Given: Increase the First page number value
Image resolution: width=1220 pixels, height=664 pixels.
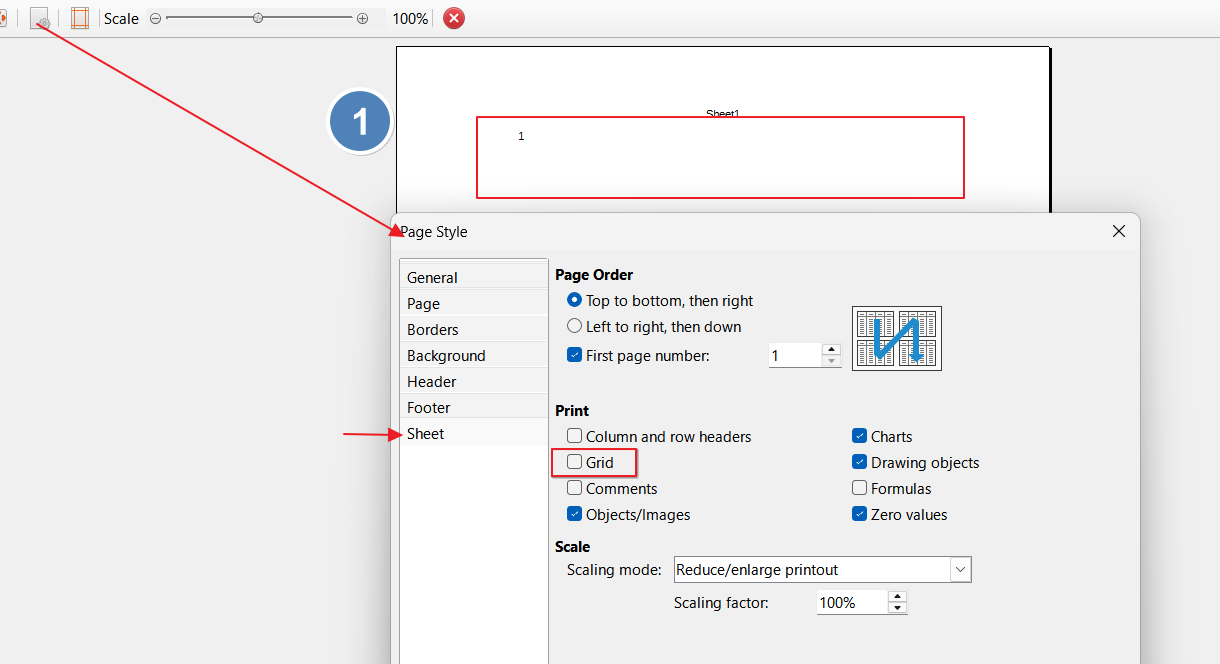Looking at the screenshot, I should point(830,350).
